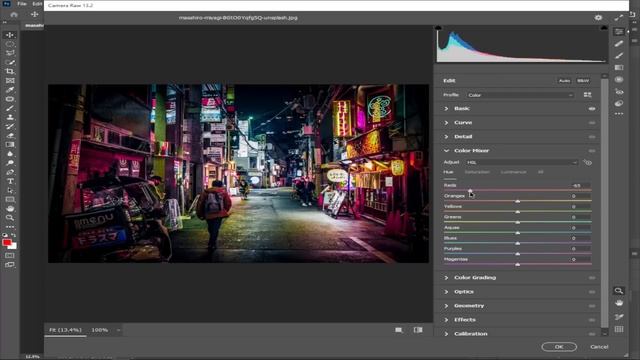The height and width of the screenshot is (360, 640).
Task: Click the Cancel button
Action: tap(599, 347)
